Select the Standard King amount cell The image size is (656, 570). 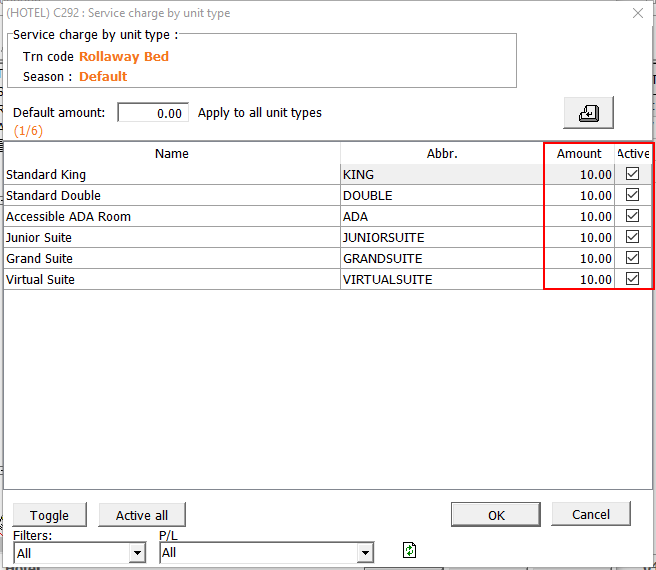[579, 174]
